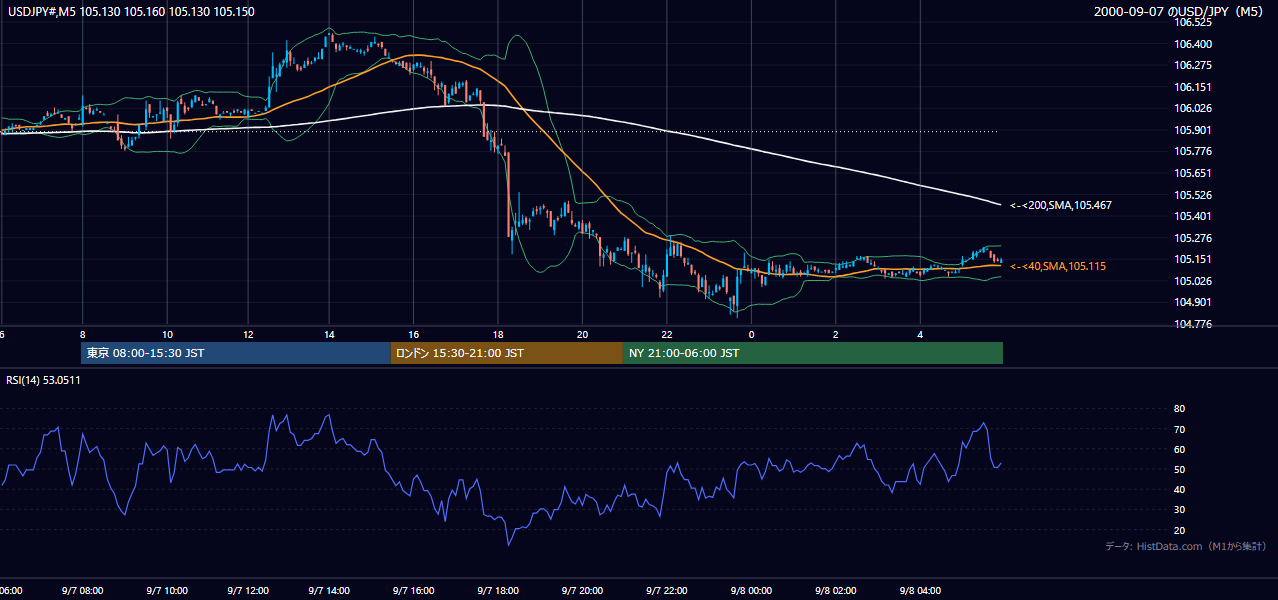Image resolution: width=1278 pixels, height=600 pixels.
Task: Click the 9/7 08:00 bottom time label
Action: [x=82, y=591]
